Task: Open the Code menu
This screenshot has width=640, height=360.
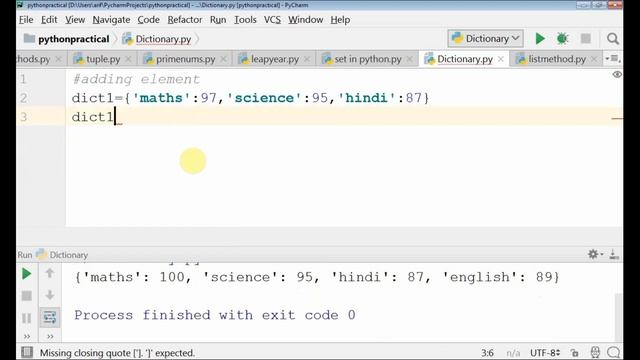Action: (148, 20)
